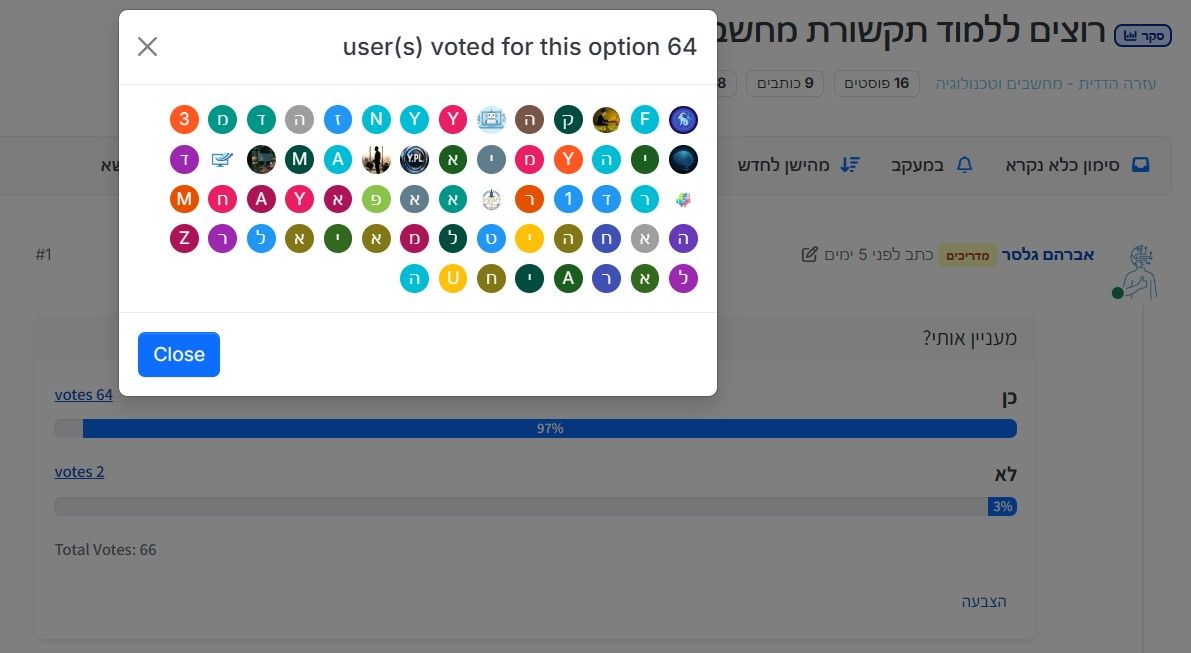Image resolution: width=1191 pixels, height=653 pixels.
Task: Open the category link עזרה הדדית
Action: 1045,84
